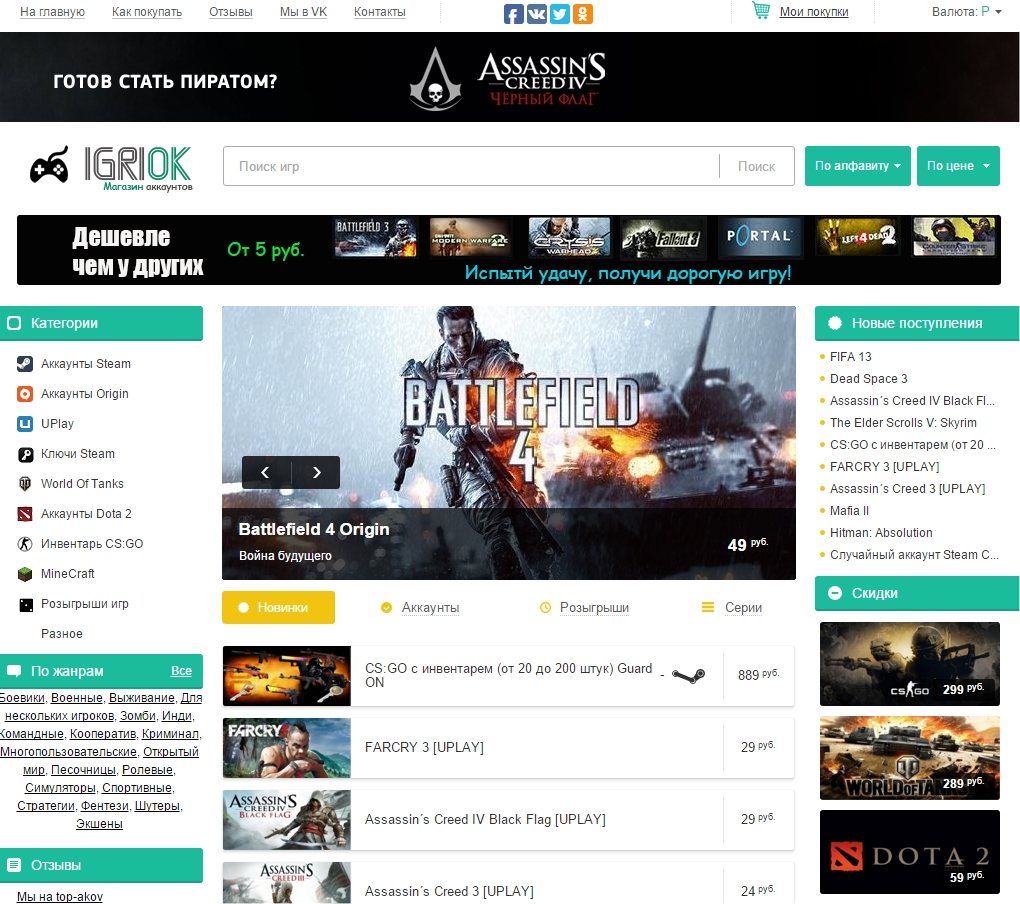Open the Разное category

click(x=62, y=634)
